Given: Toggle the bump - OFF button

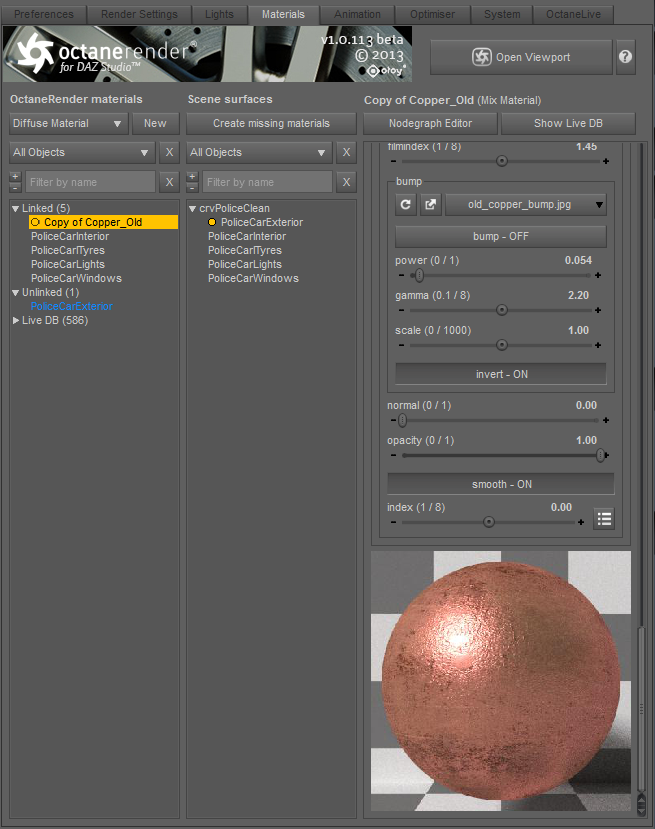Looking at the screenshot, I should [x=501, y=236].
